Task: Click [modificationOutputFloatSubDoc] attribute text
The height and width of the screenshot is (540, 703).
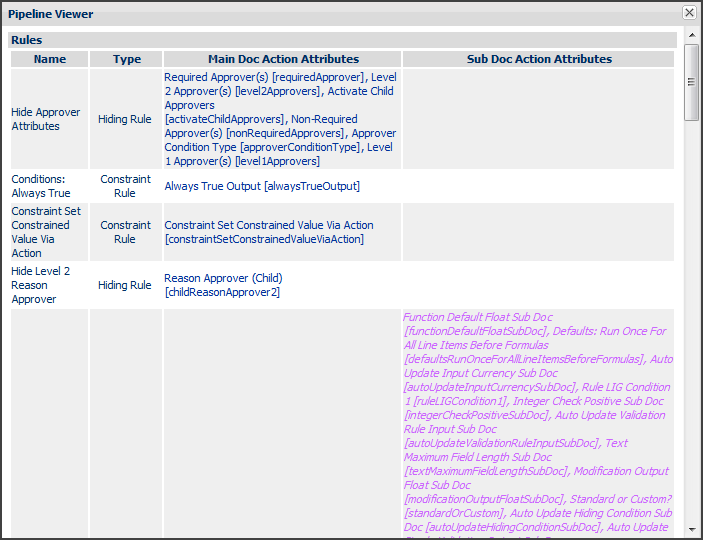Action: coord(483,499)
